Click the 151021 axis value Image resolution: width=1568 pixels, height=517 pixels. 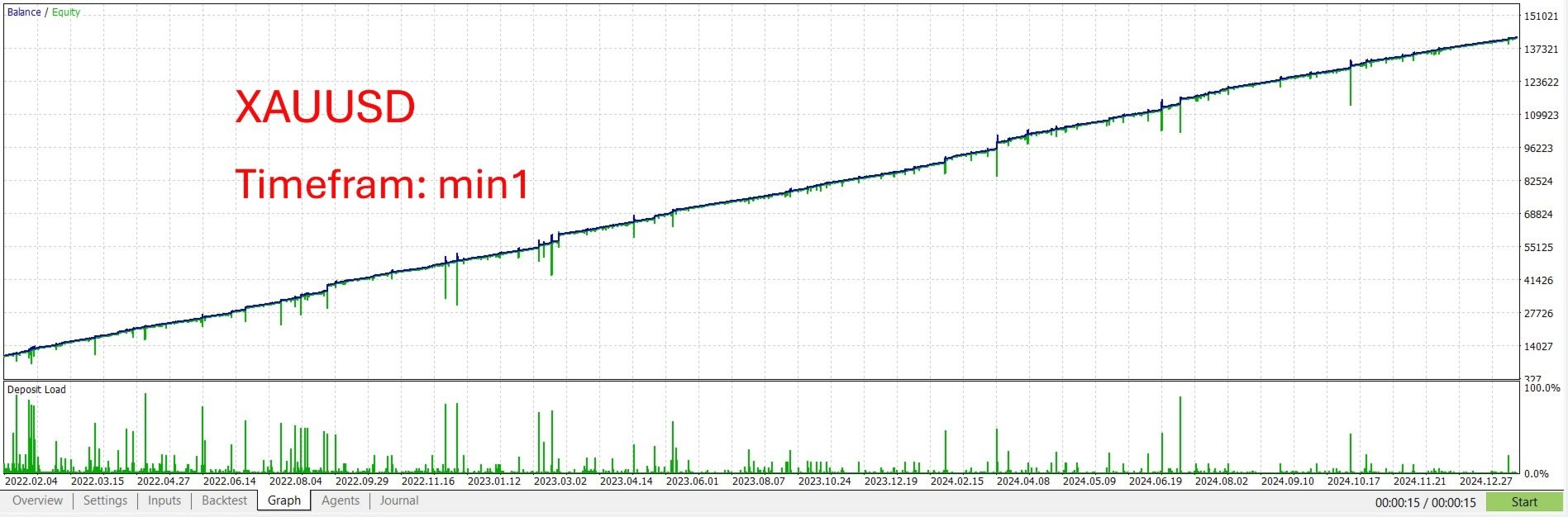[x=1542, y=17]
